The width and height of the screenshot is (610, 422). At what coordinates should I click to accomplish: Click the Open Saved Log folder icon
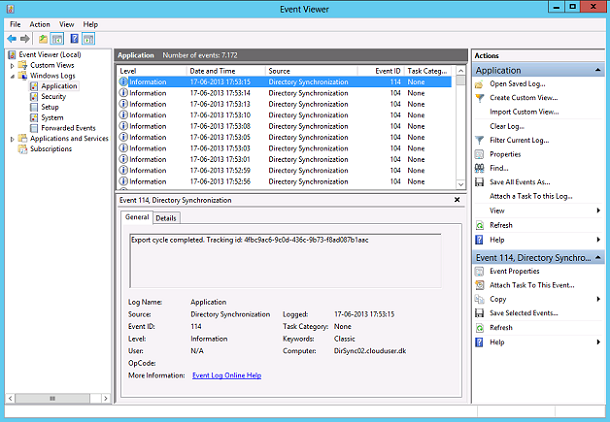479,84
